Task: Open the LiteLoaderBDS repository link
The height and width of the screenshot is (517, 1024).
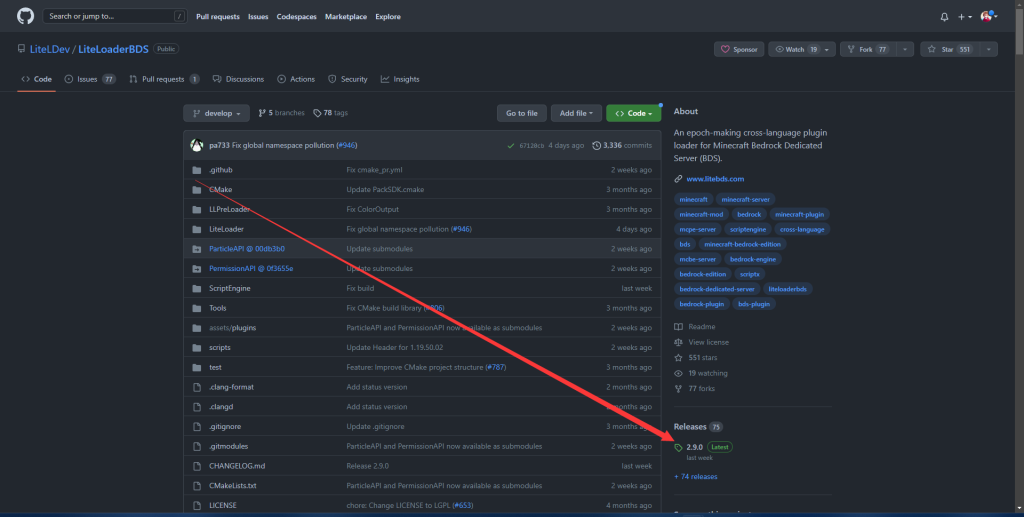Action: 113,49
